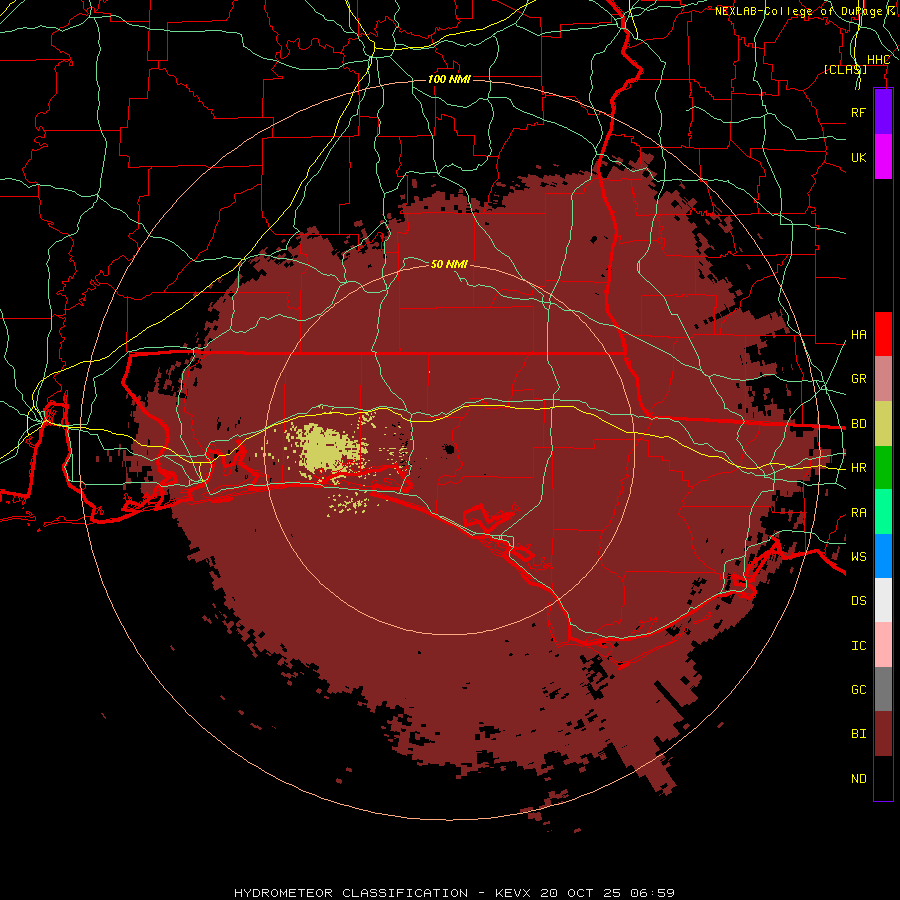Click the IC legend label

[x=858, y=646]
